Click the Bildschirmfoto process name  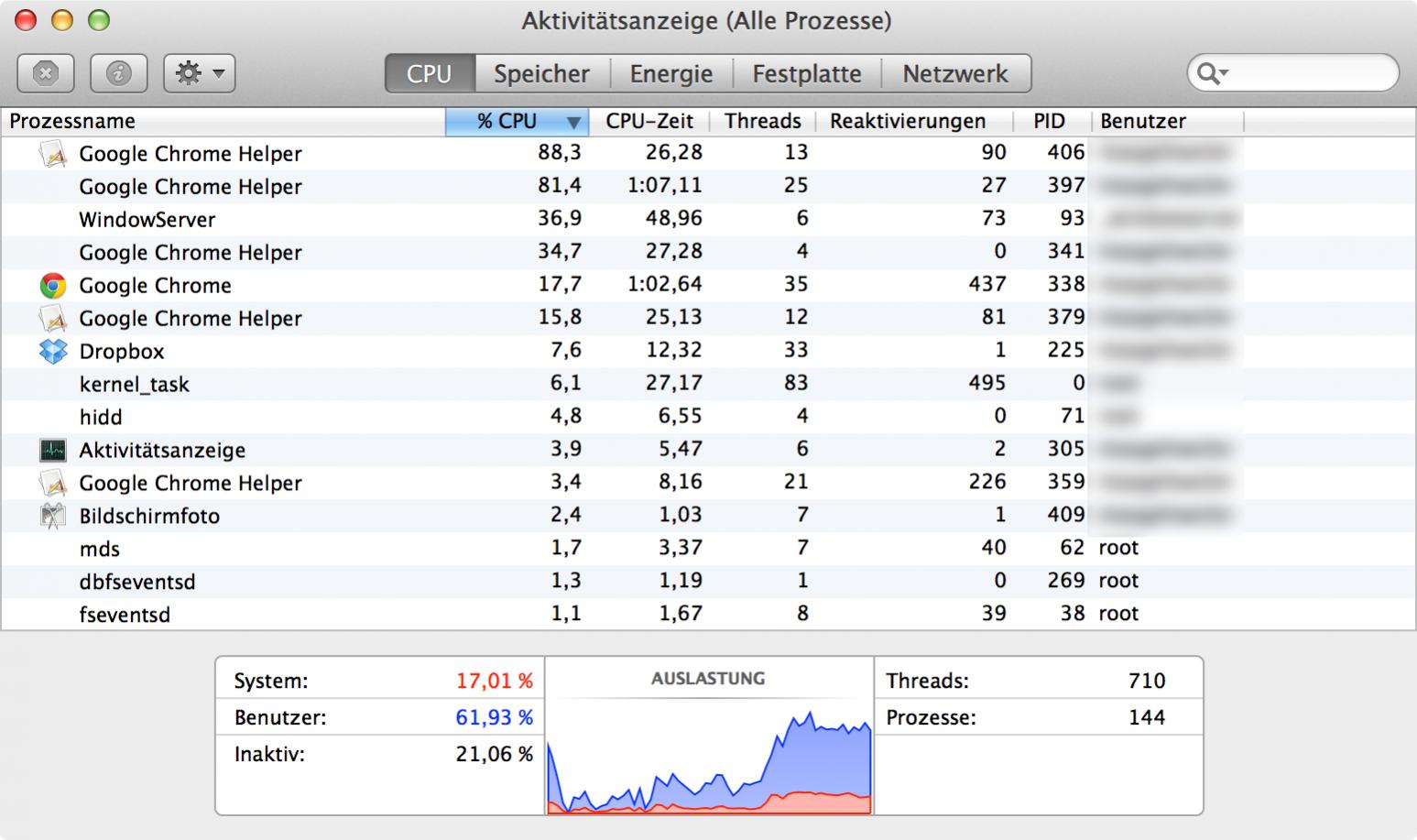point(149,517)
